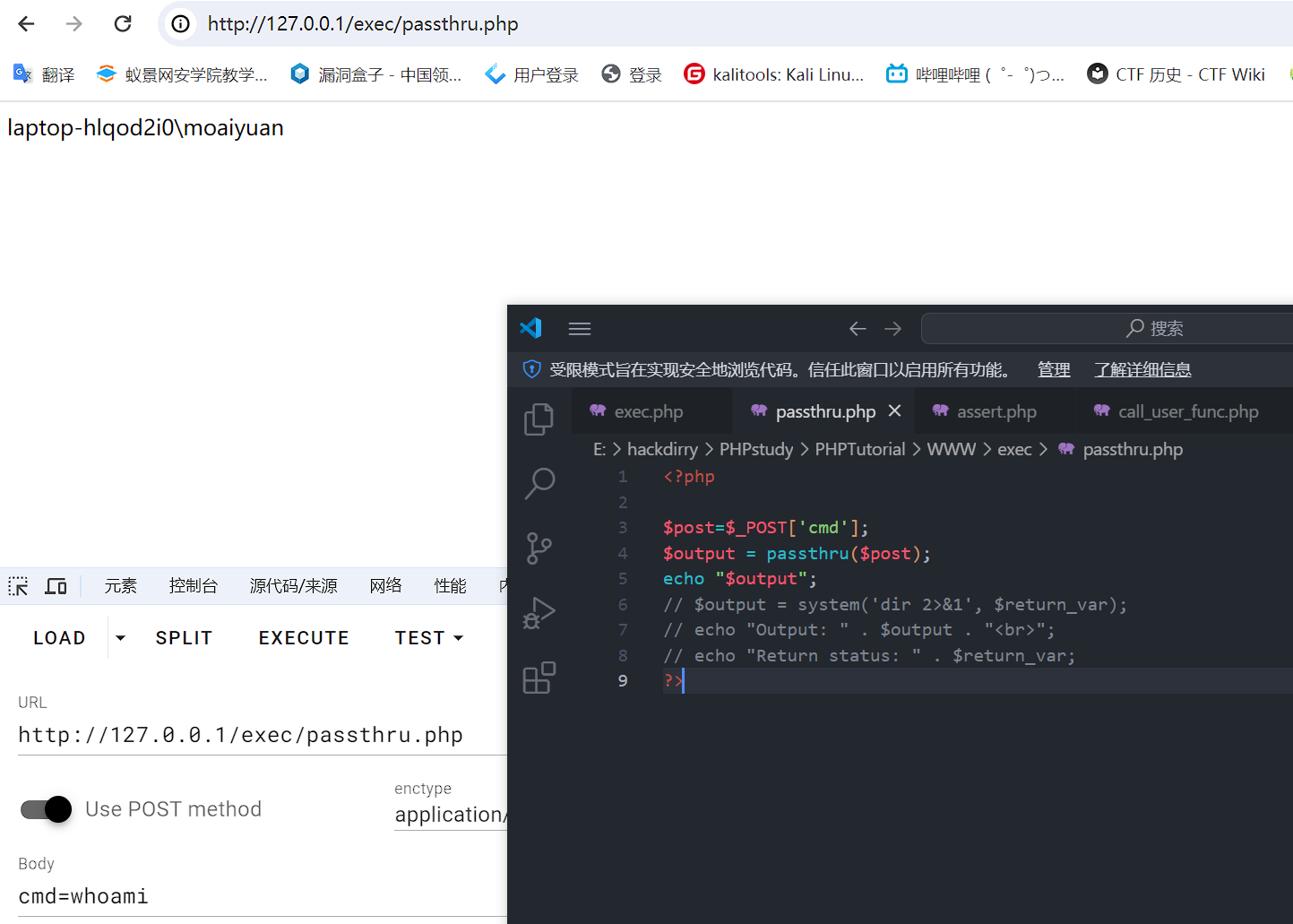Navigate back in VS Code editor history
Image resolution: width=1293 pixels, height=924 pixels.
[858, 329]
